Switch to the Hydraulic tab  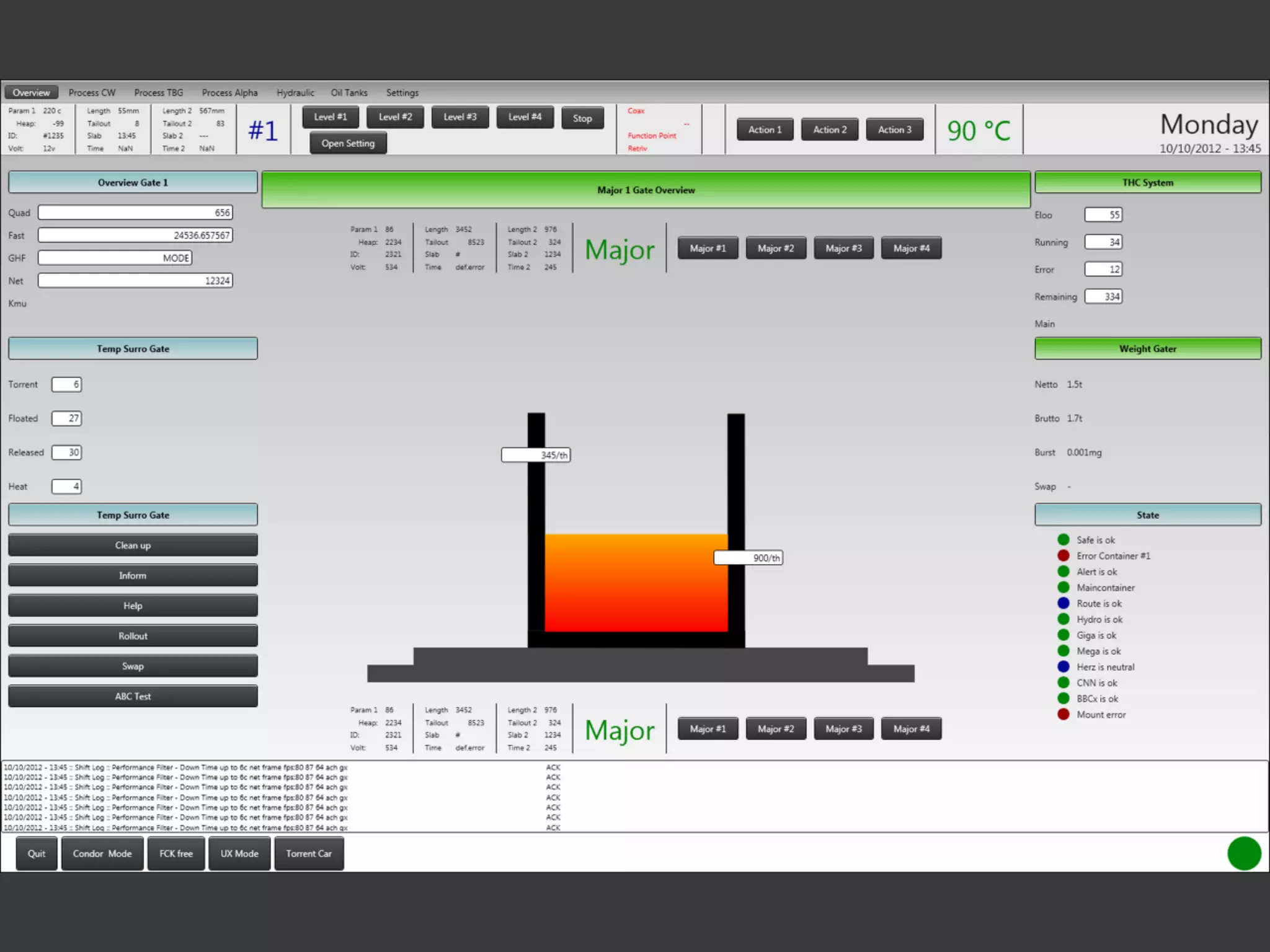pos(295,92)
